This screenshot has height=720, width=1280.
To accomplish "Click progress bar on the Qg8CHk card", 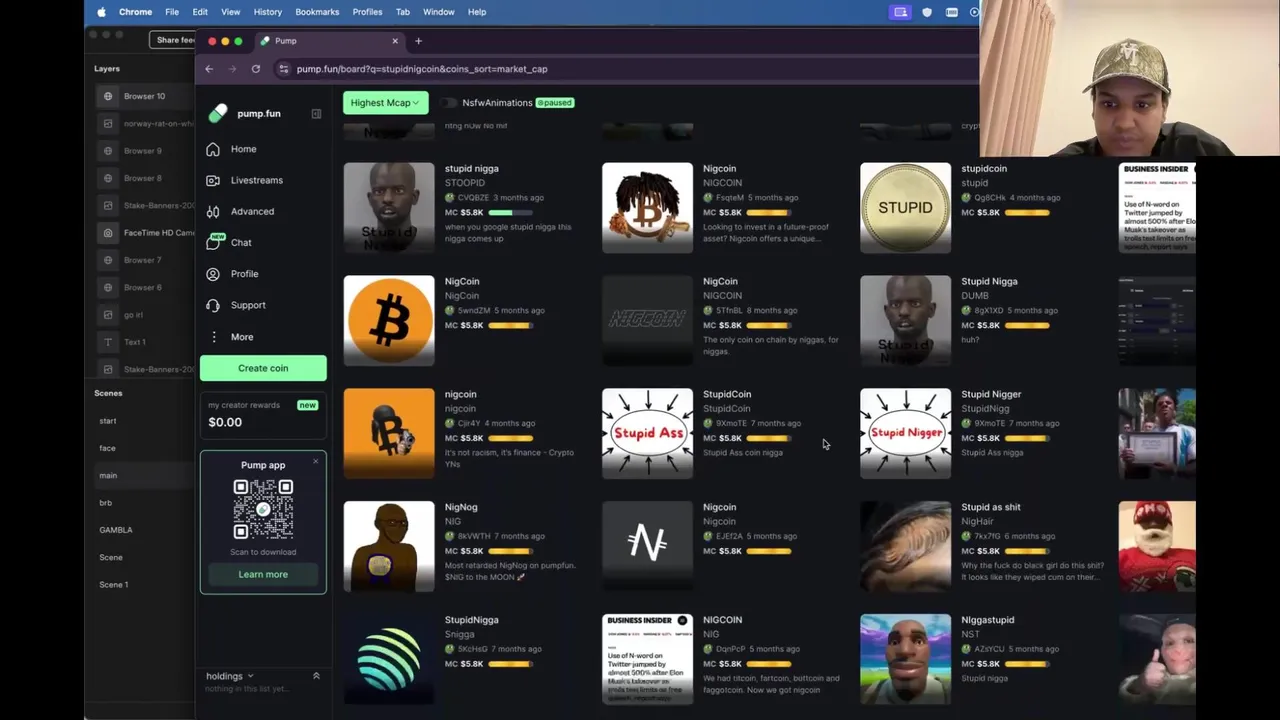I will point(1027,213).
